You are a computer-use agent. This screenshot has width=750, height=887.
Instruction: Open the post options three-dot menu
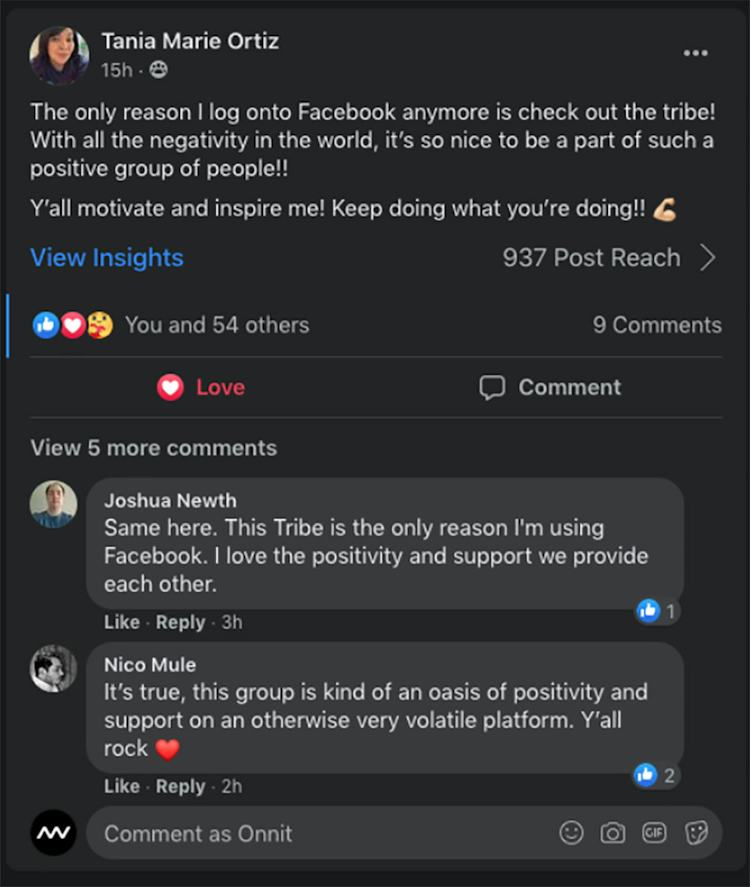point(695,53)
